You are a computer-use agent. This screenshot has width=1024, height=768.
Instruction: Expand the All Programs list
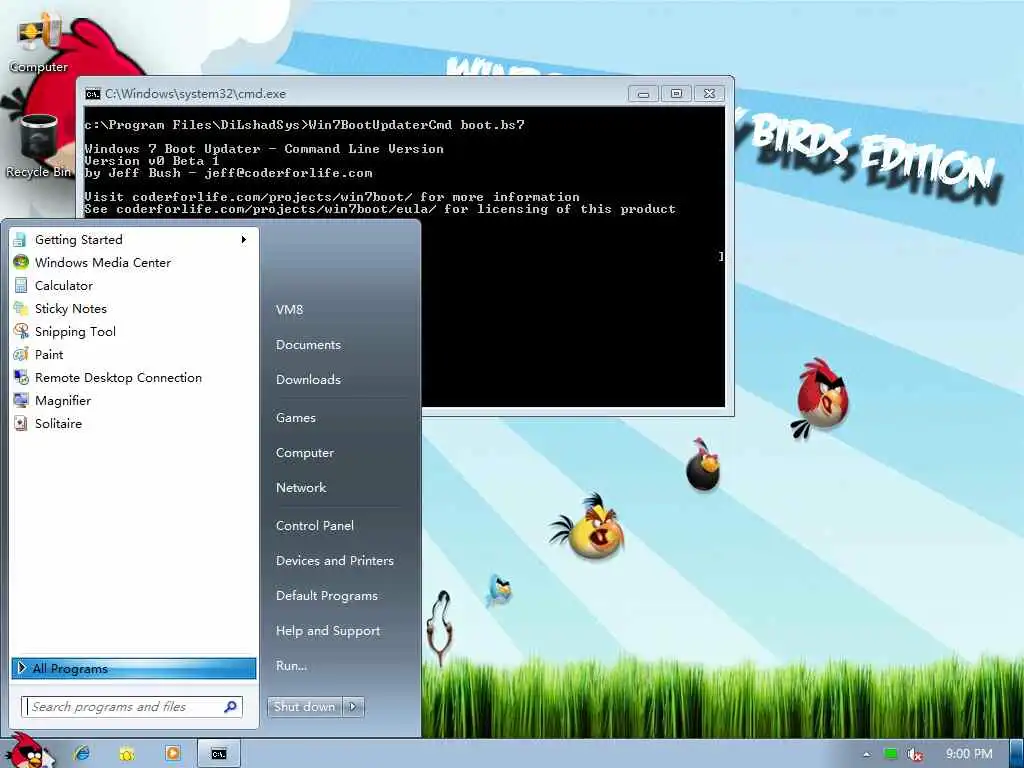(134, 668)
